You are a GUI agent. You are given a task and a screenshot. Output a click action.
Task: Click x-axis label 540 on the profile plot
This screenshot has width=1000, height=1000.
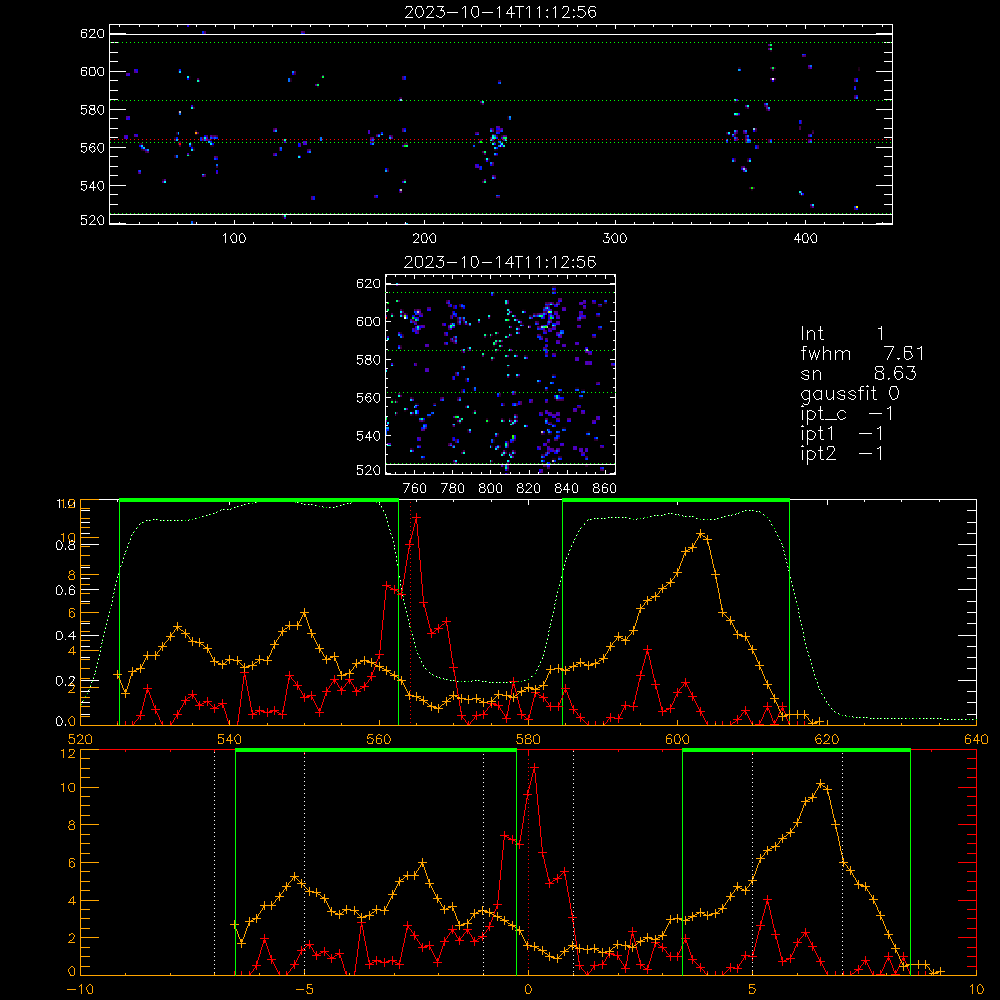(x=230, y=739)
